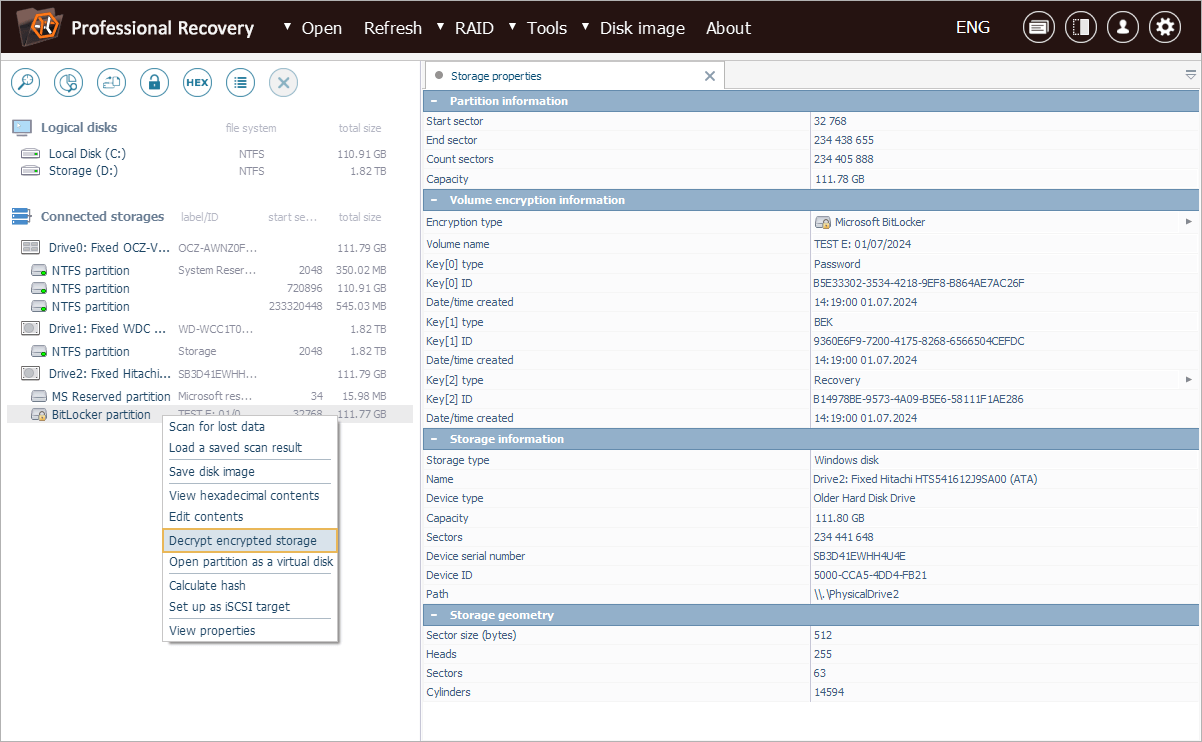Viewport: 1202px width, 742px height.
Task: Click the stacked windows icon in header
Action: [1038, 28]
